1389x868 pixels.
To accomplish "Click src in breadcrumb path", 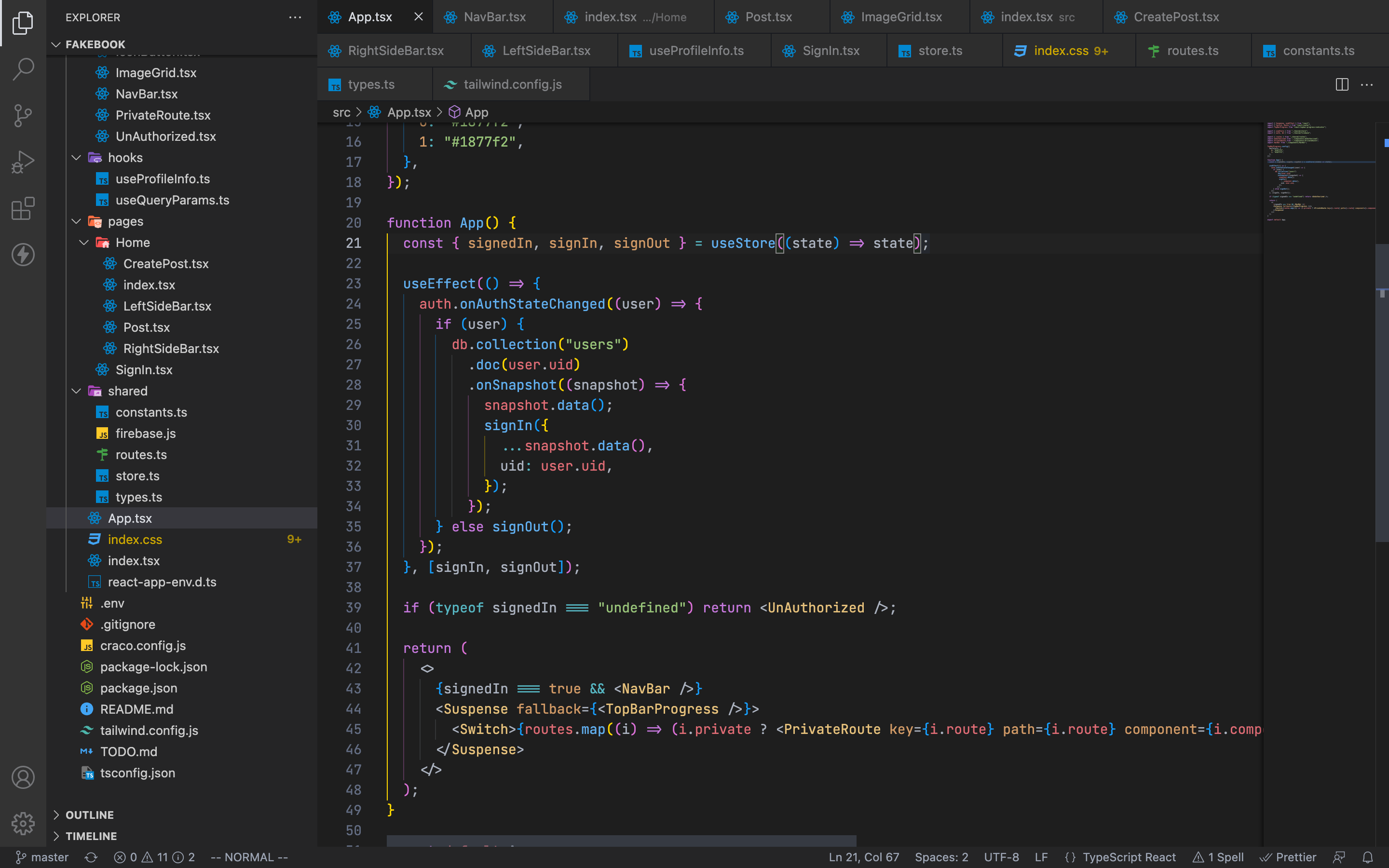I will pos(341,112).
